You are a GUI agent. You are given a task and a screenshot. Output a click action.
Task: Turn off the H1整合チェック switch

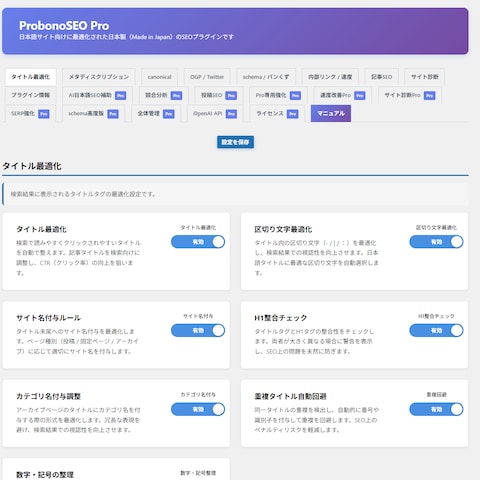click(x=436, y=330)
